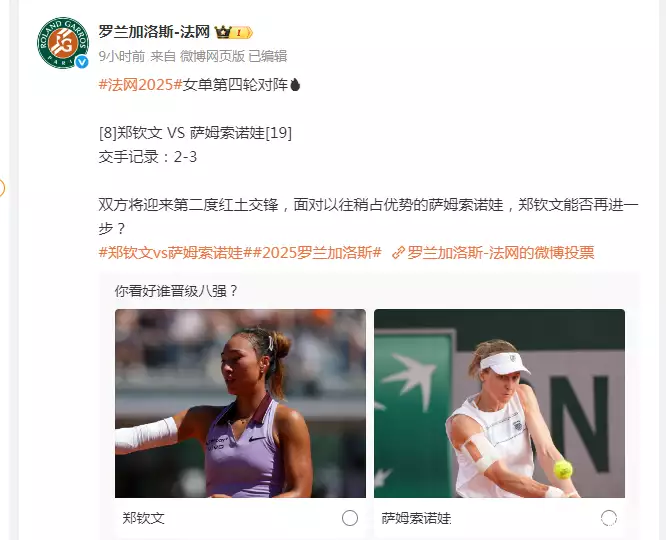The width and height of the screenshot is (666, 540).
Task: Open the #法网2025# hashtag
Action: [x=141, y=85]
